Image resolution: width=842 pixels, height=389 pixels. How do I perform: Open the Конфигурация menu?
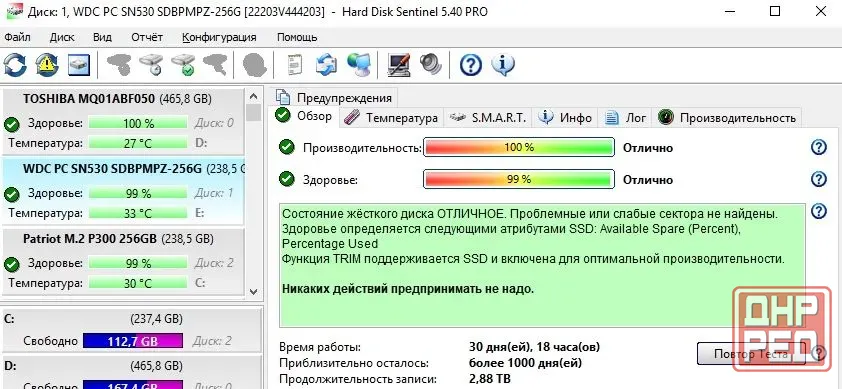coord(219,37)
